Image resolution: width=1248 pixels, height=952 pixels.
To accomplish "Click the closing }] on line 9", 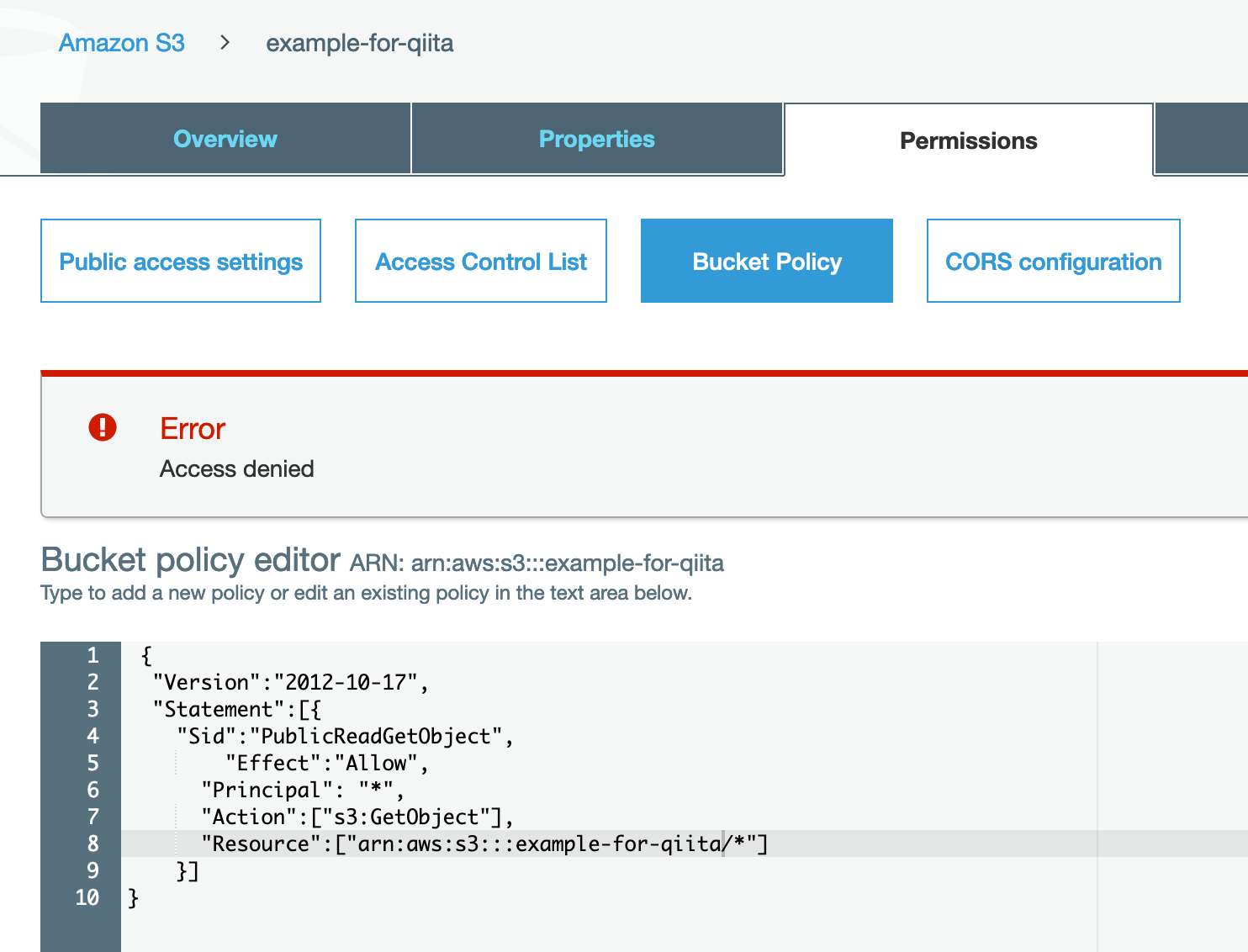I will click(188, 870).
